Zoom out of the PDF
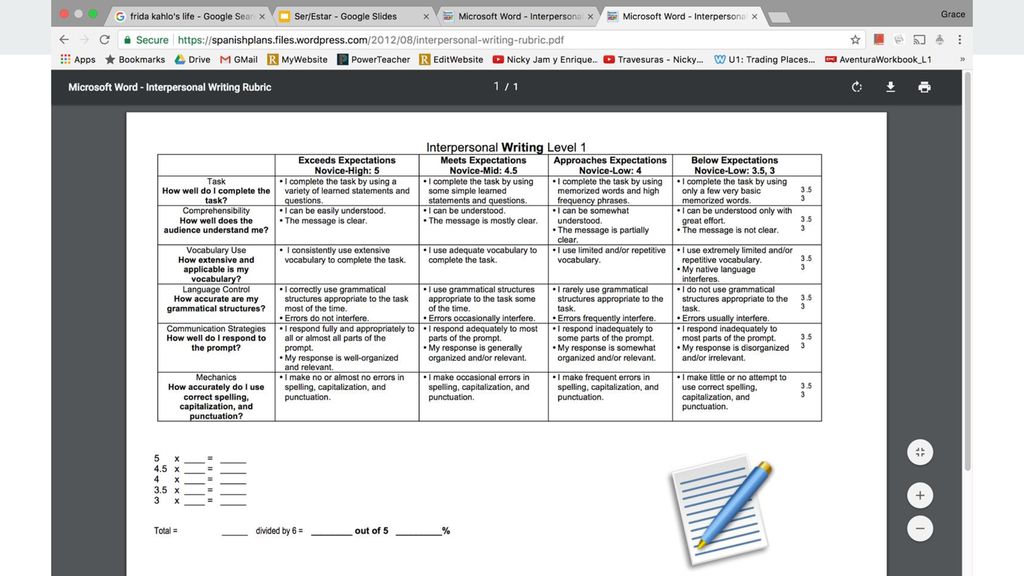 (x=920, y=528)
